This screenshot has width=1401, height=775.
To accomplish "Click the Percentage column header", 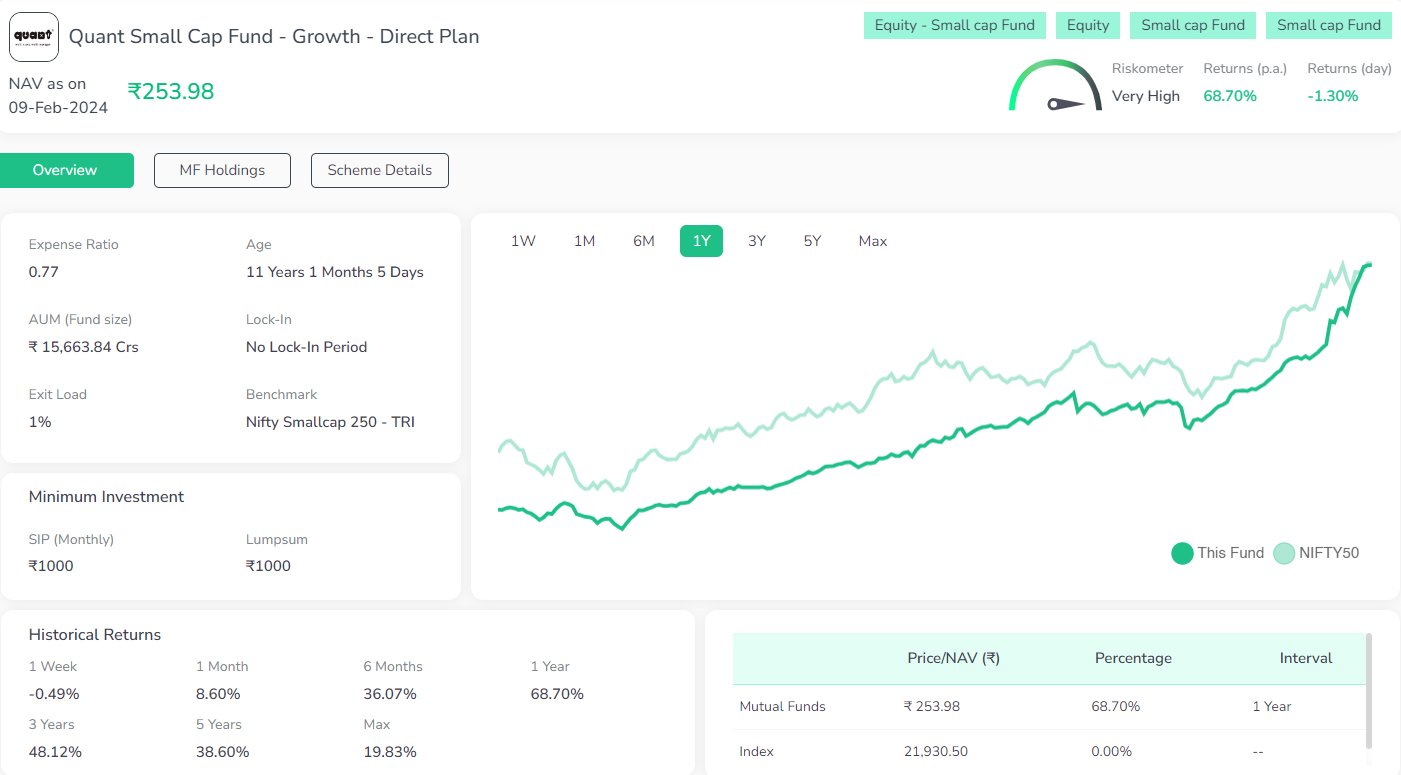I will point(1133,658).
